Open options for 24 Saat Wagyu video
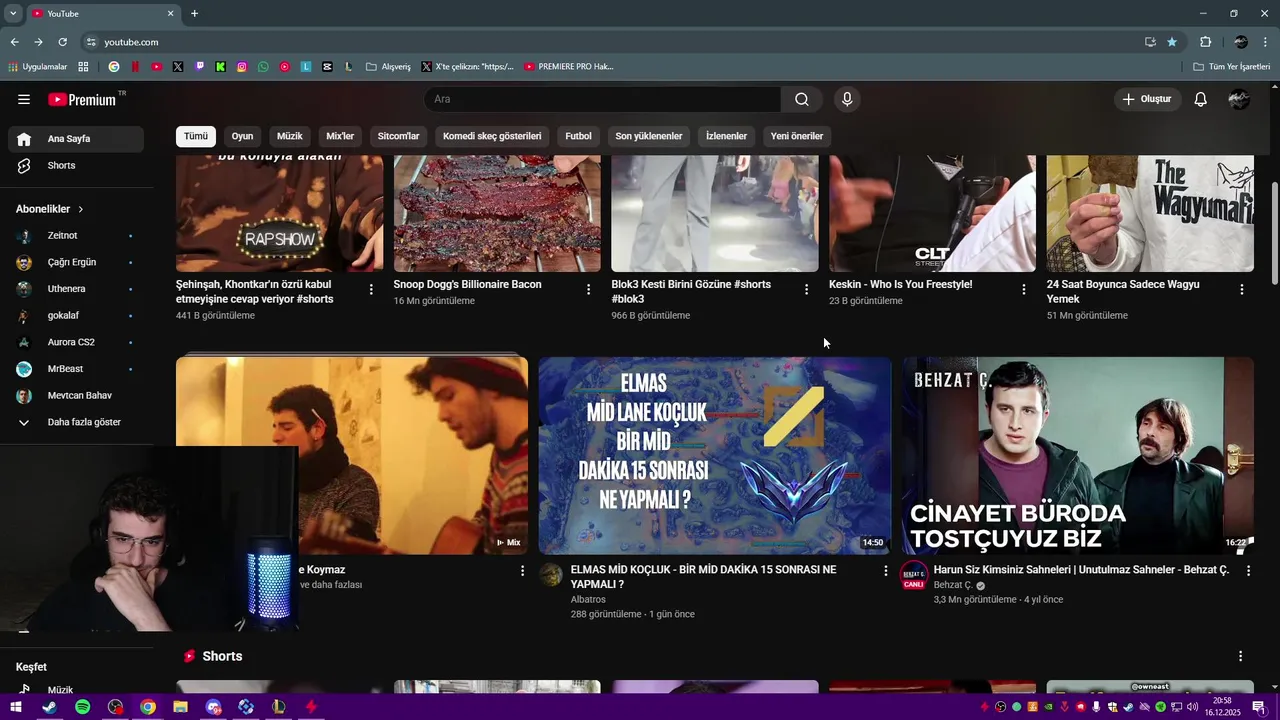 point(1242,289)
